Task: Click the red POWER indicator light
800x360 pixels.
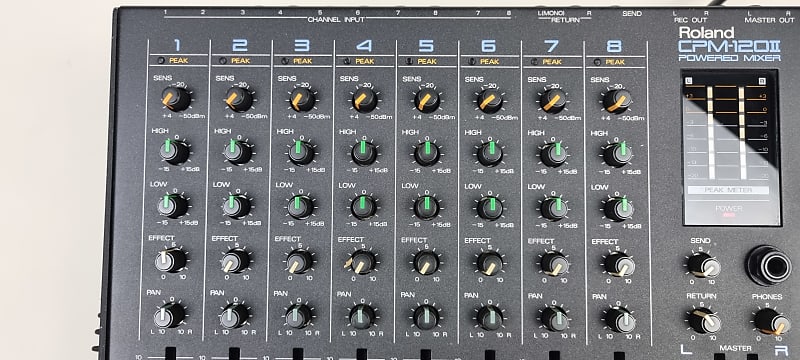Action: pyautogui.click(x=730, y=215)
